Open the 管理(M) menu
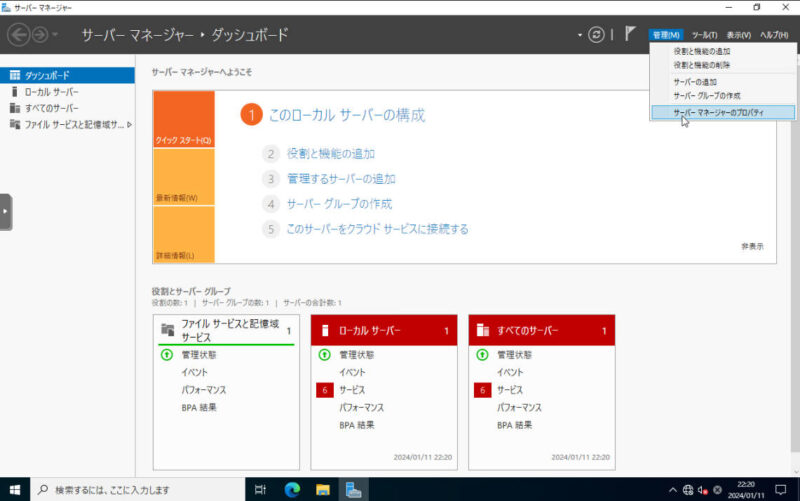The height and width of the screenshot is (501, 800). point(666,35)
